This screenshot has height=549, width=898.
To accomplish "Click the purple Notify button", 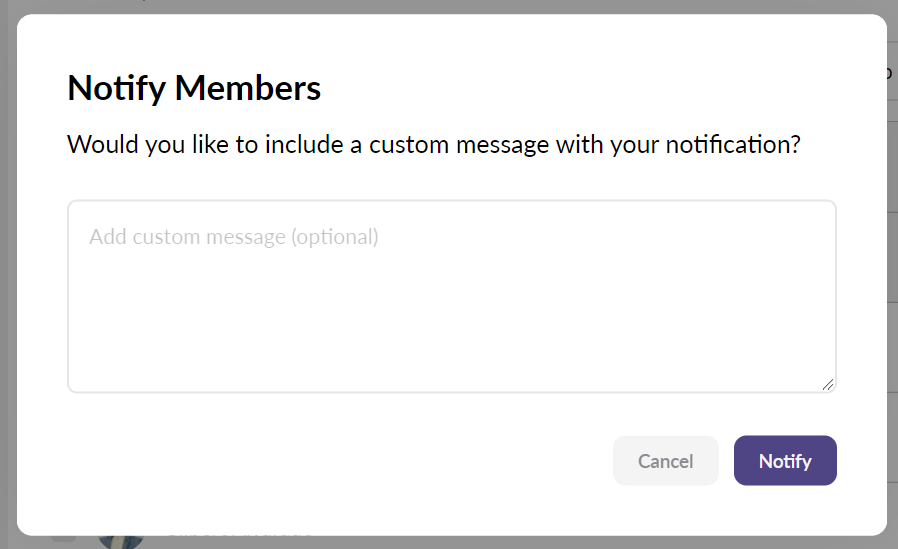I will (785, 461).
